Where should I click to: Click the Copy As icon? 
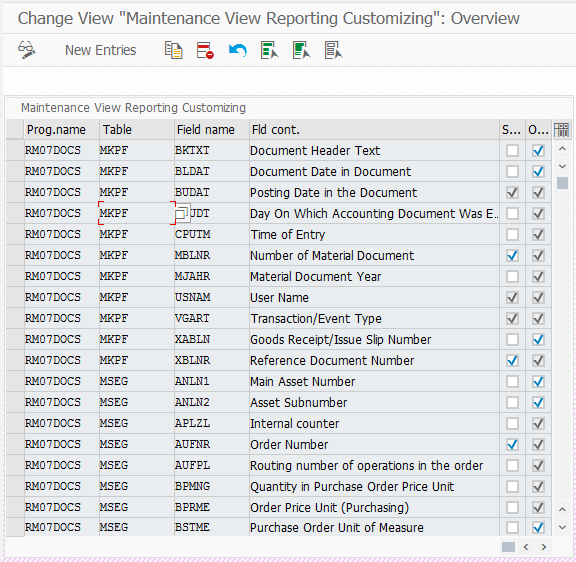pos(173,50)
